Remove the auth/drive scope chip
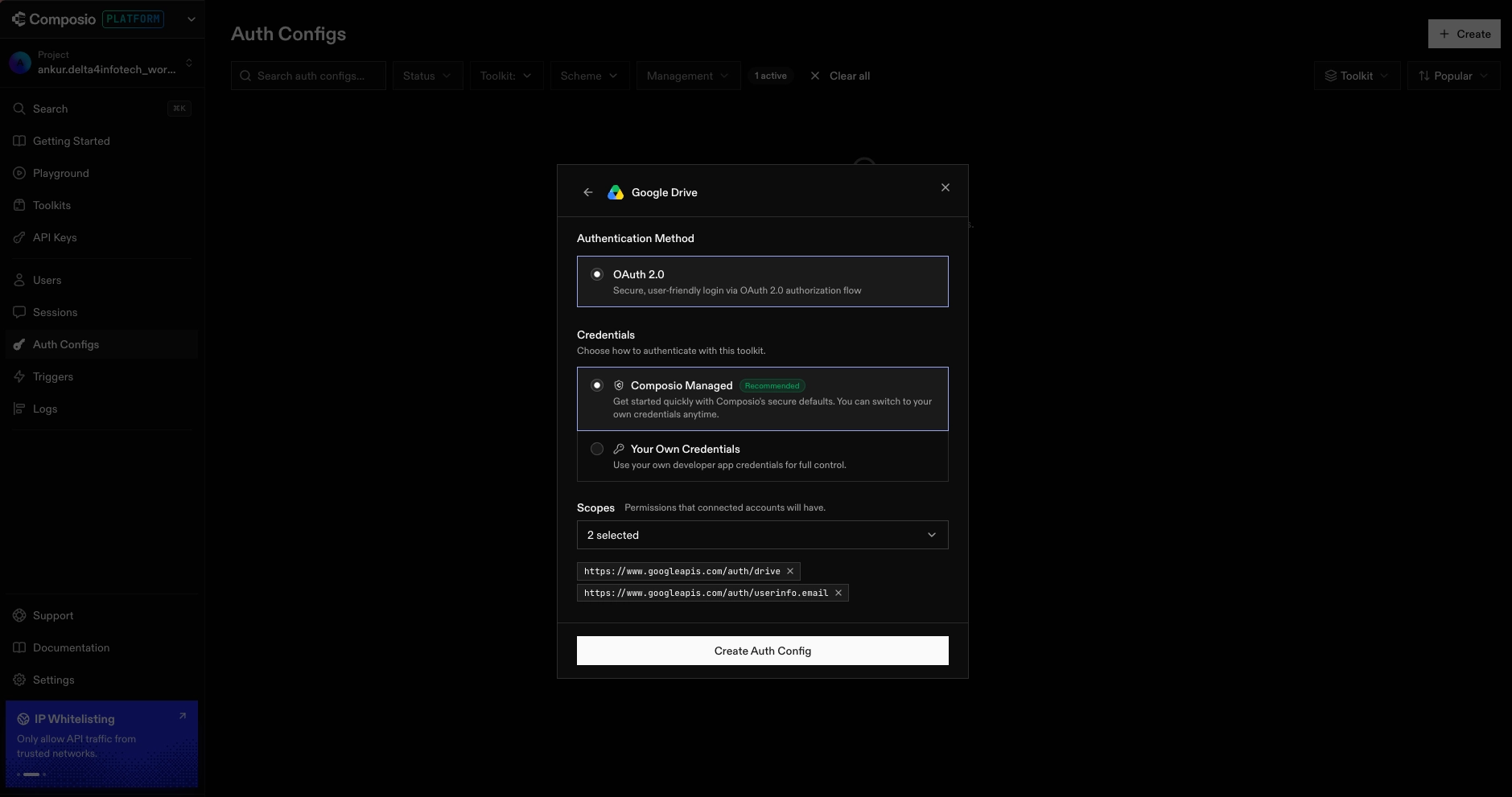1512x797 pixels. [x=790, y=571]
